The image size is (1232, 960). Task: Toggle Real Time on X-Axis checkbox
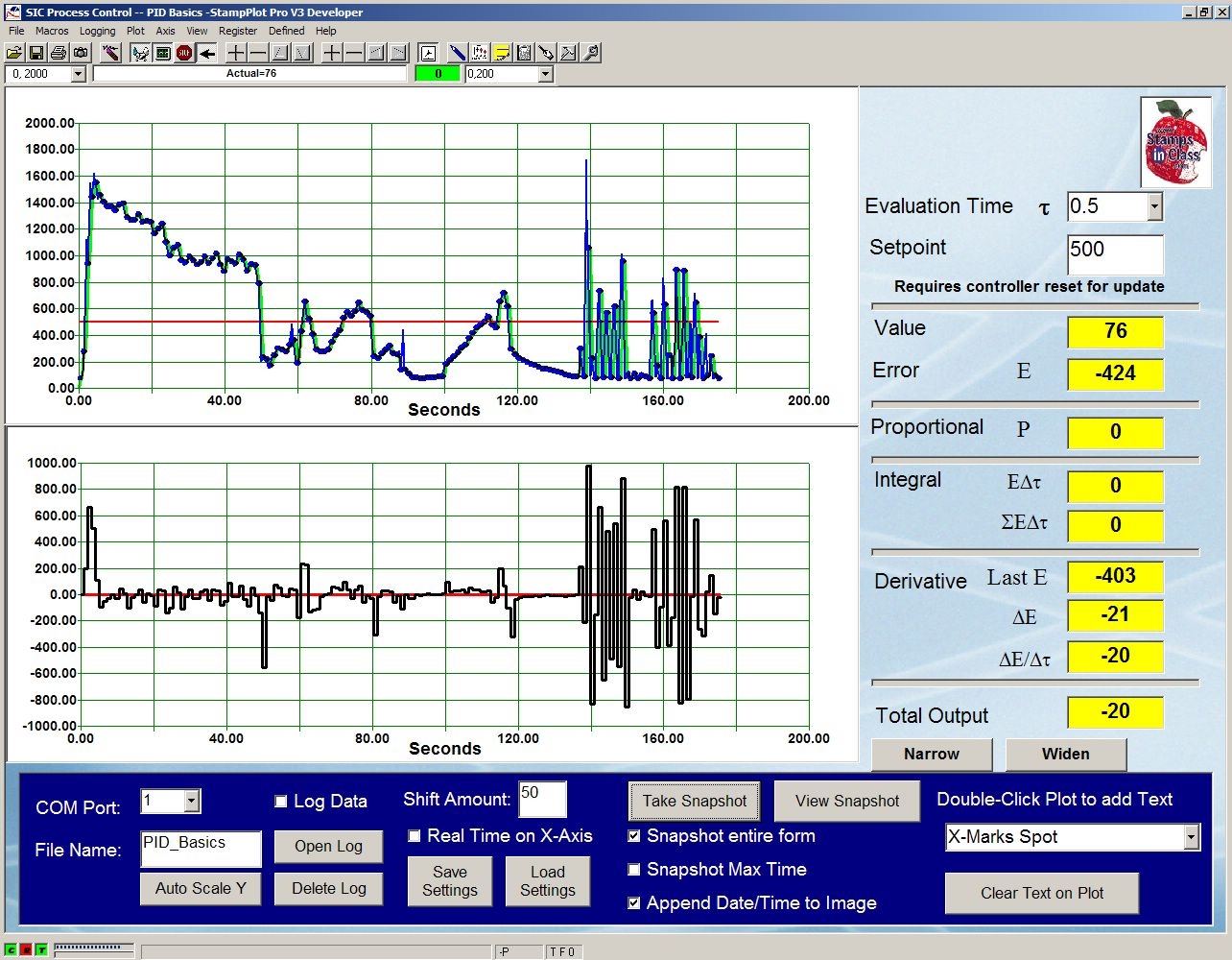pyautogui.click(x=415, y=836)
